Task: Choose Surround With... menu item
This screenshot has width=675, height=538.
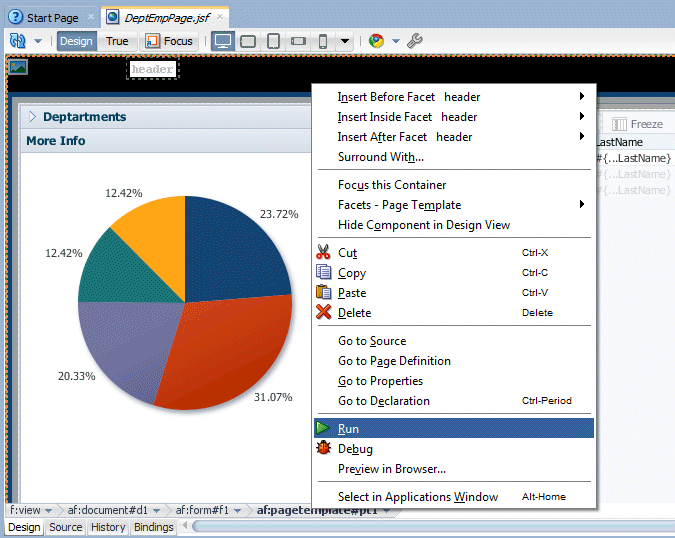Action: click(455, 157)
